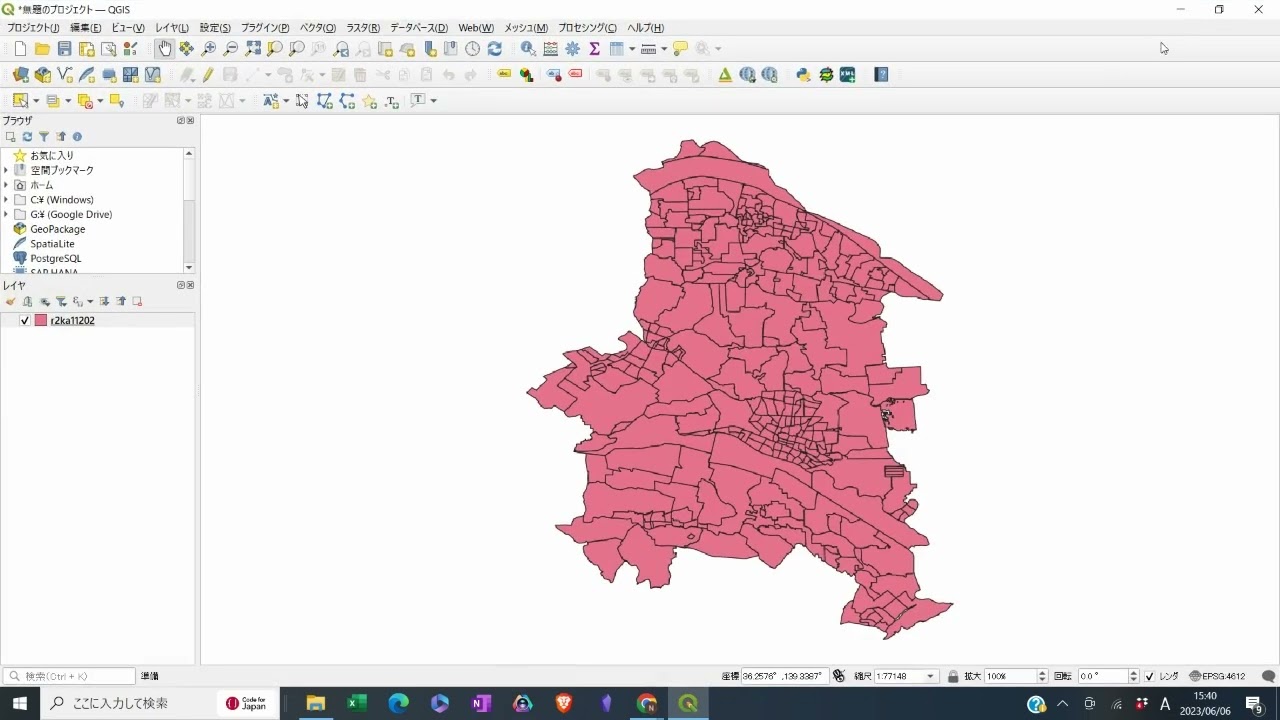Screen dimensions: 1280x720
Task: Select お気に入り in Browser panel
Action: coord(52,156)
